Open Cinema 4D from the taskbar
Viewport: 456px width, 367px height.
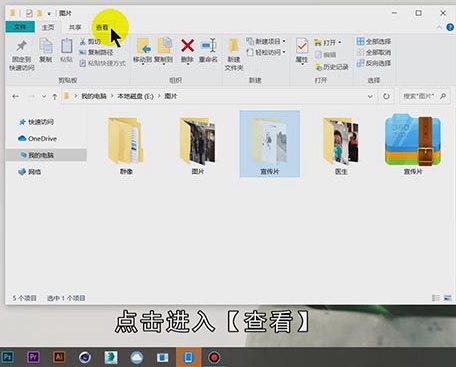85,357
